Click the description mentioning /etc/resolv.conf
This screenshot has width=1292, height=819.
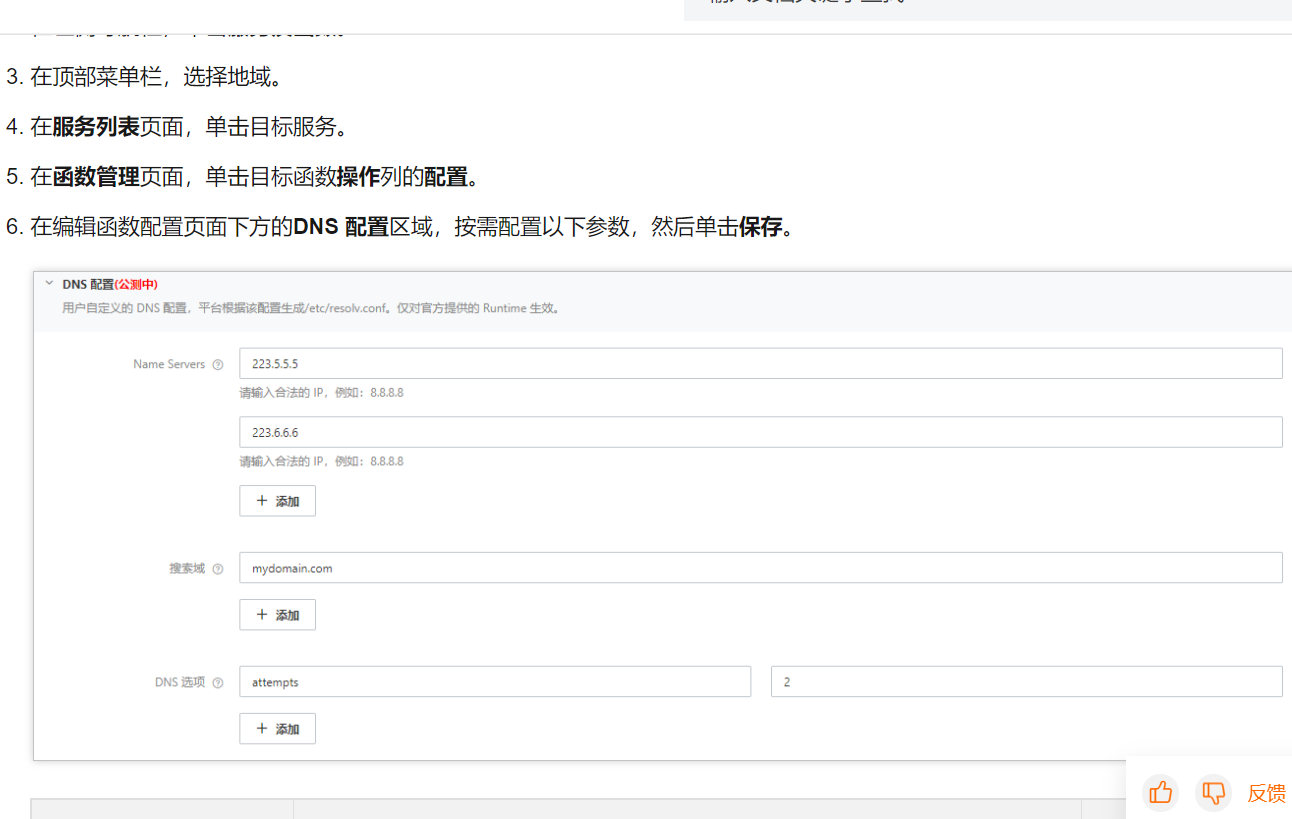(313, 308)
